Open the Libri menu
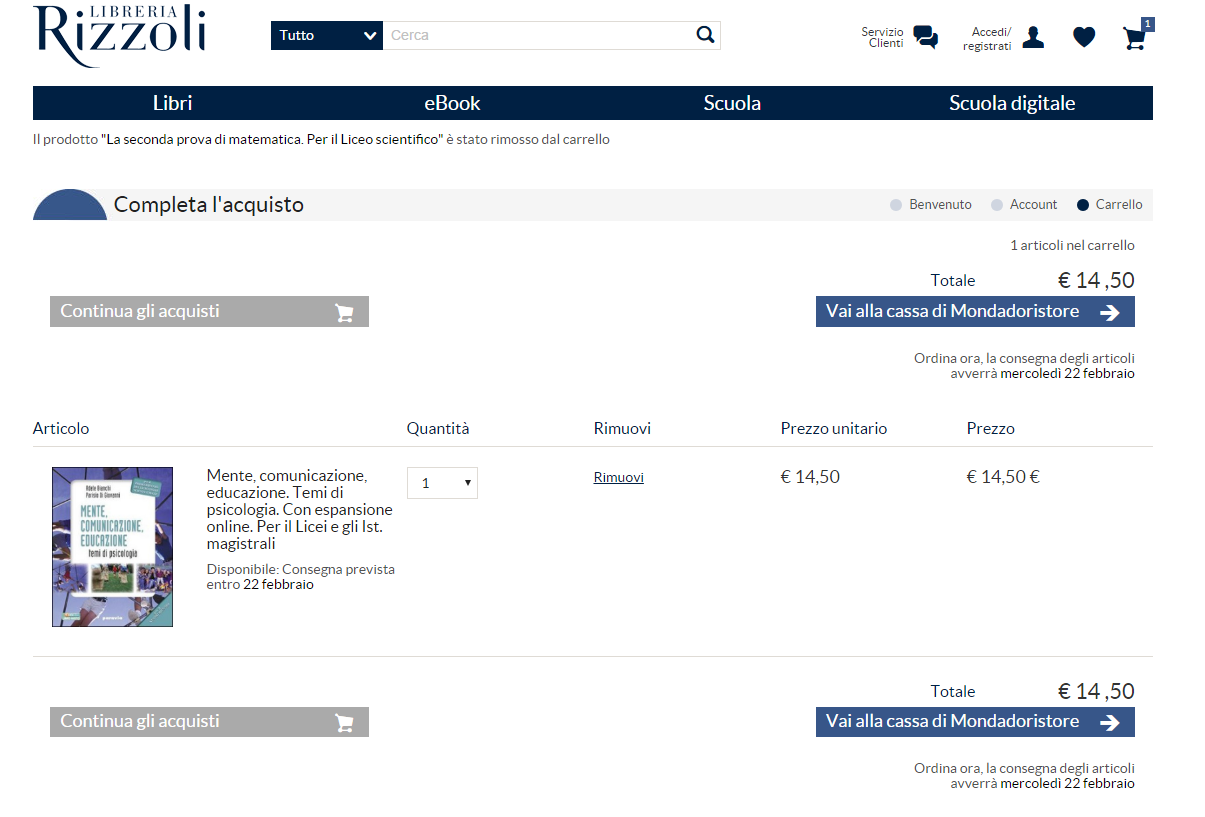 pos(173,103)
